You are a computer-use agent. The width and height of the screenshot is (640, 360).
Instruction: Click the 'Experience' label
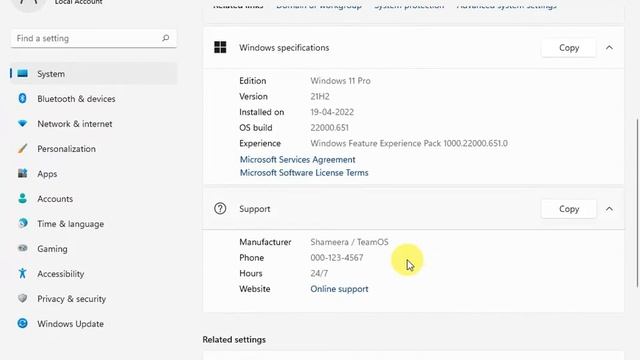[x=260, y=143]
